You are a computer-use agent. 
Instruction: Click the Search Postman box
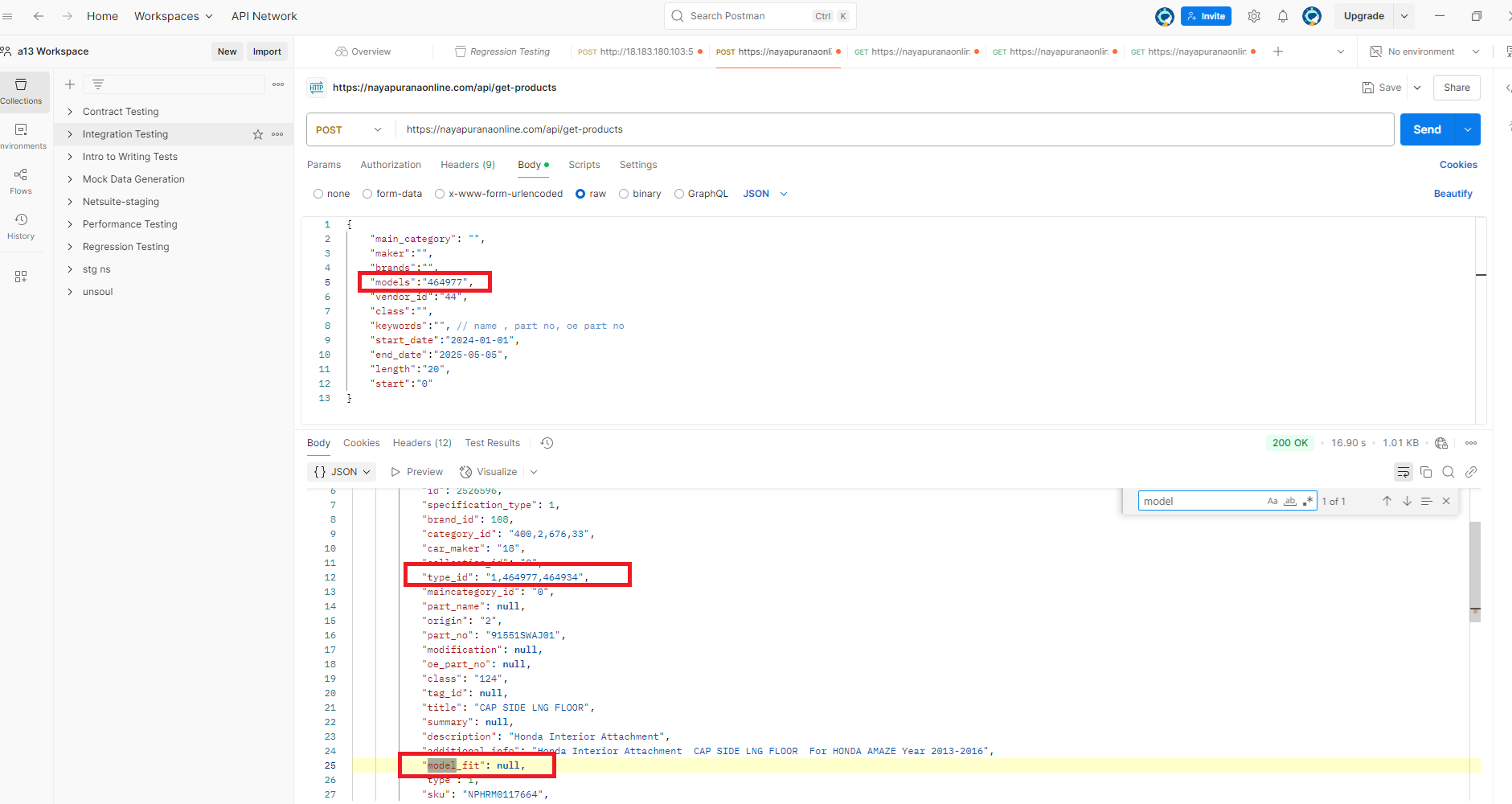click(760, 16)
